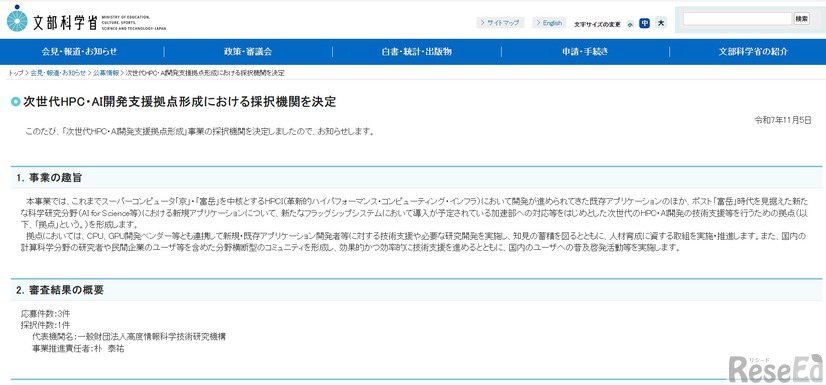Click the 検索 search button
The image size is (826, 385).
click(x=802, y=19)
